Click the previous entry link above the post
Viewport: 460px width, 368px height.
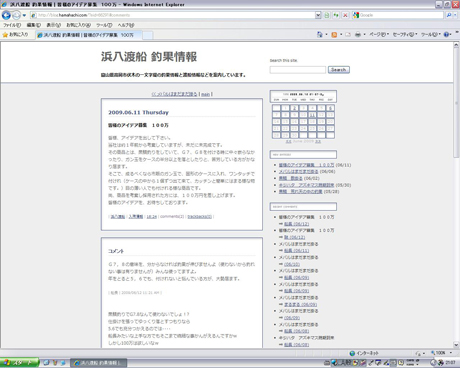(x=174, y=94)
